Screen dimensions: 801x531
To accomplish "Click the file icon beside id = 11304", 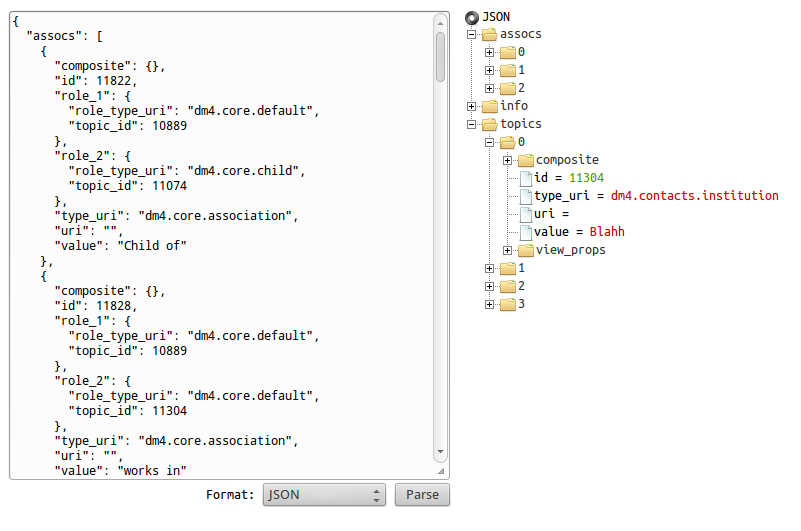I will tap(526, 178).
